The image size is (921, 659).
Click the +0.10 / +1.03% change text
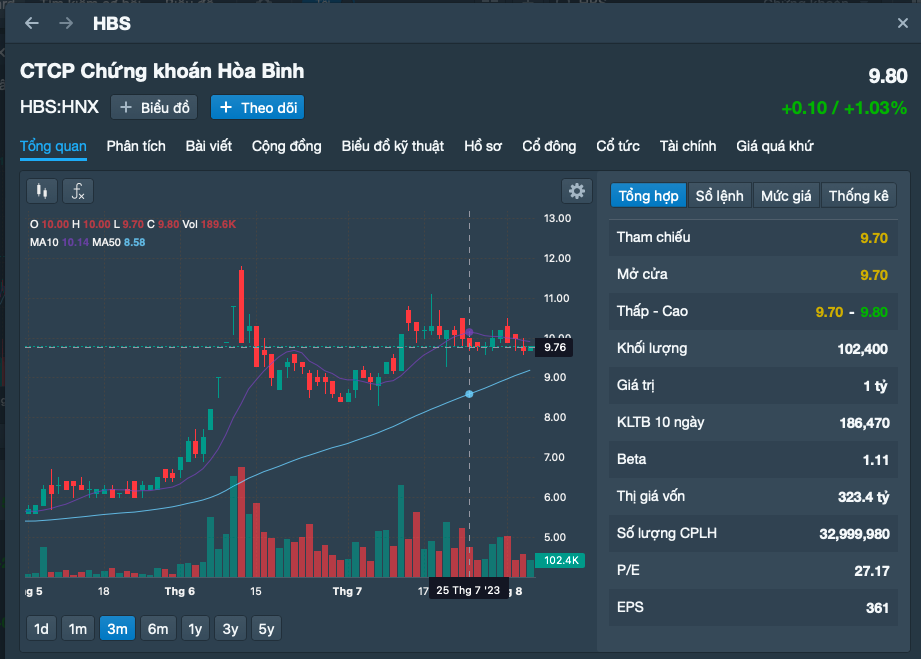point(844,108)
